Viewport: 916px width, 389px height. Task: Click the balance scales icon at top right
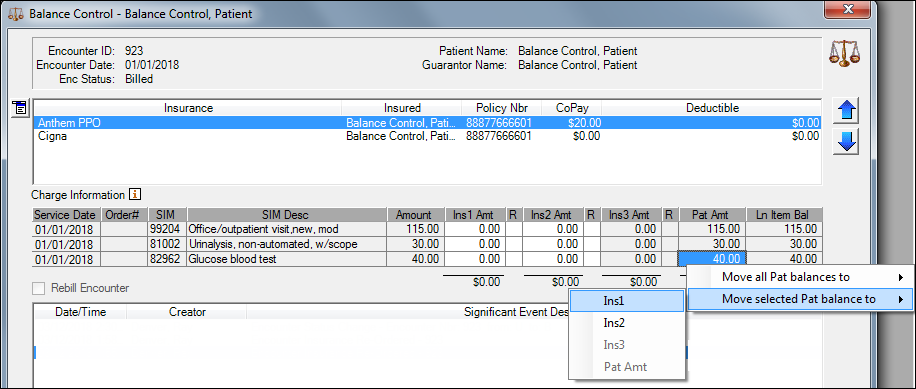click(845, 54)
